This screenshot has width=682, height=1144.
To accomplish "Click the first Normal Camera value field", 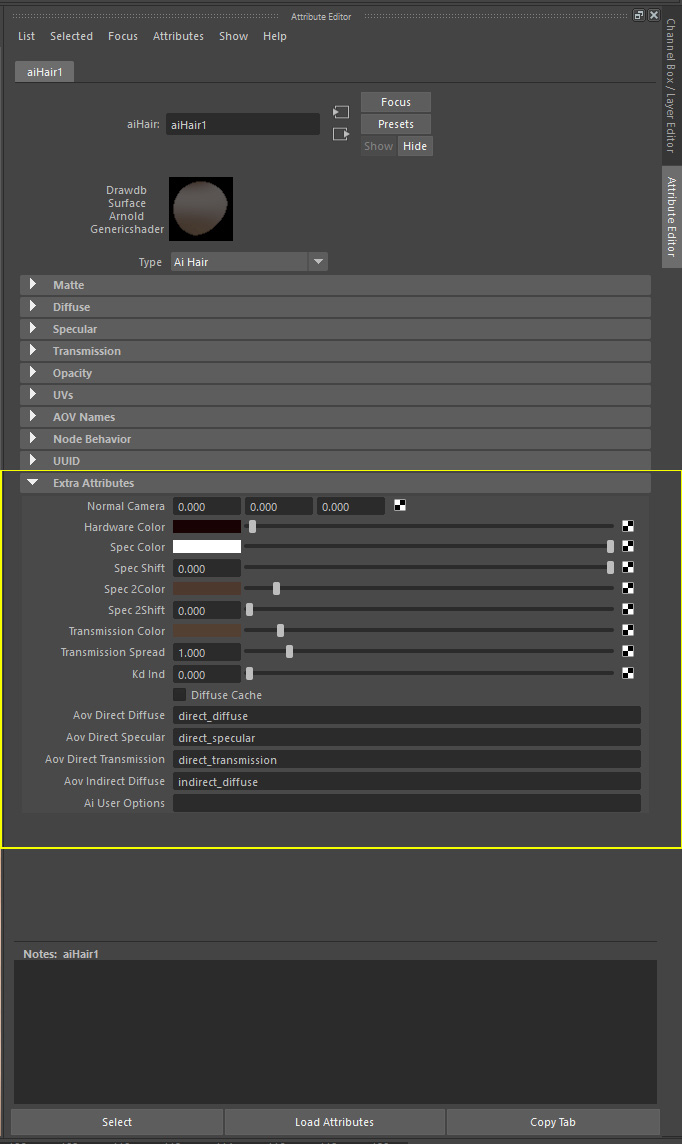I will pyautogui.click(x=206, y=506).
